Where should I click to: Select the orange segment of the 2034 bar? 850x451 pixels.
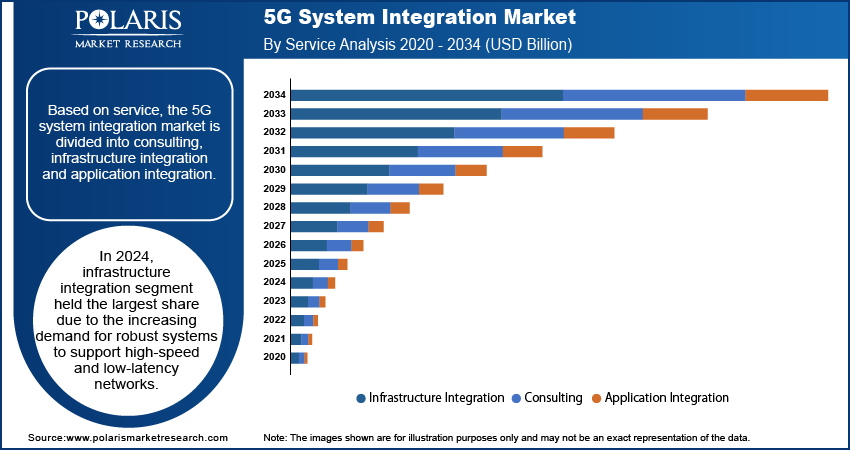click(786, 95)
